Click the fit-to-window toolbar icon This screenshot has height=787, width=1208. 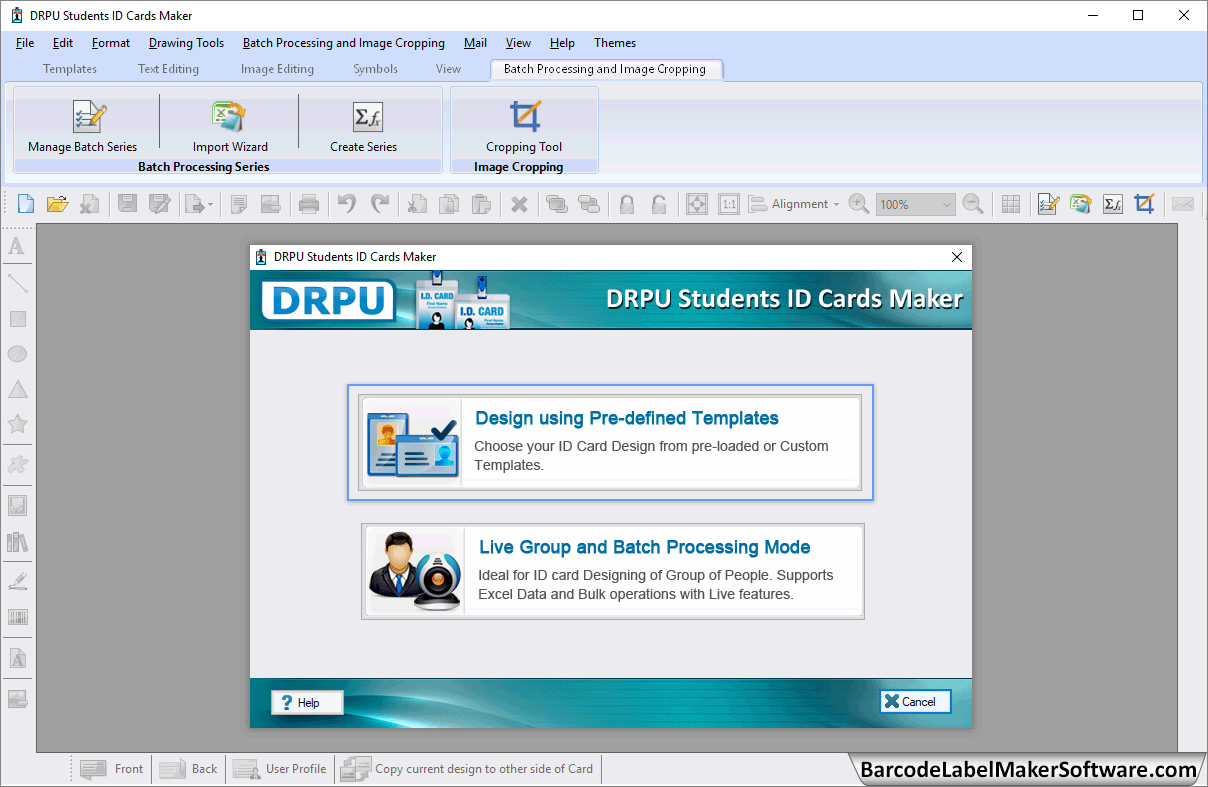697,204
